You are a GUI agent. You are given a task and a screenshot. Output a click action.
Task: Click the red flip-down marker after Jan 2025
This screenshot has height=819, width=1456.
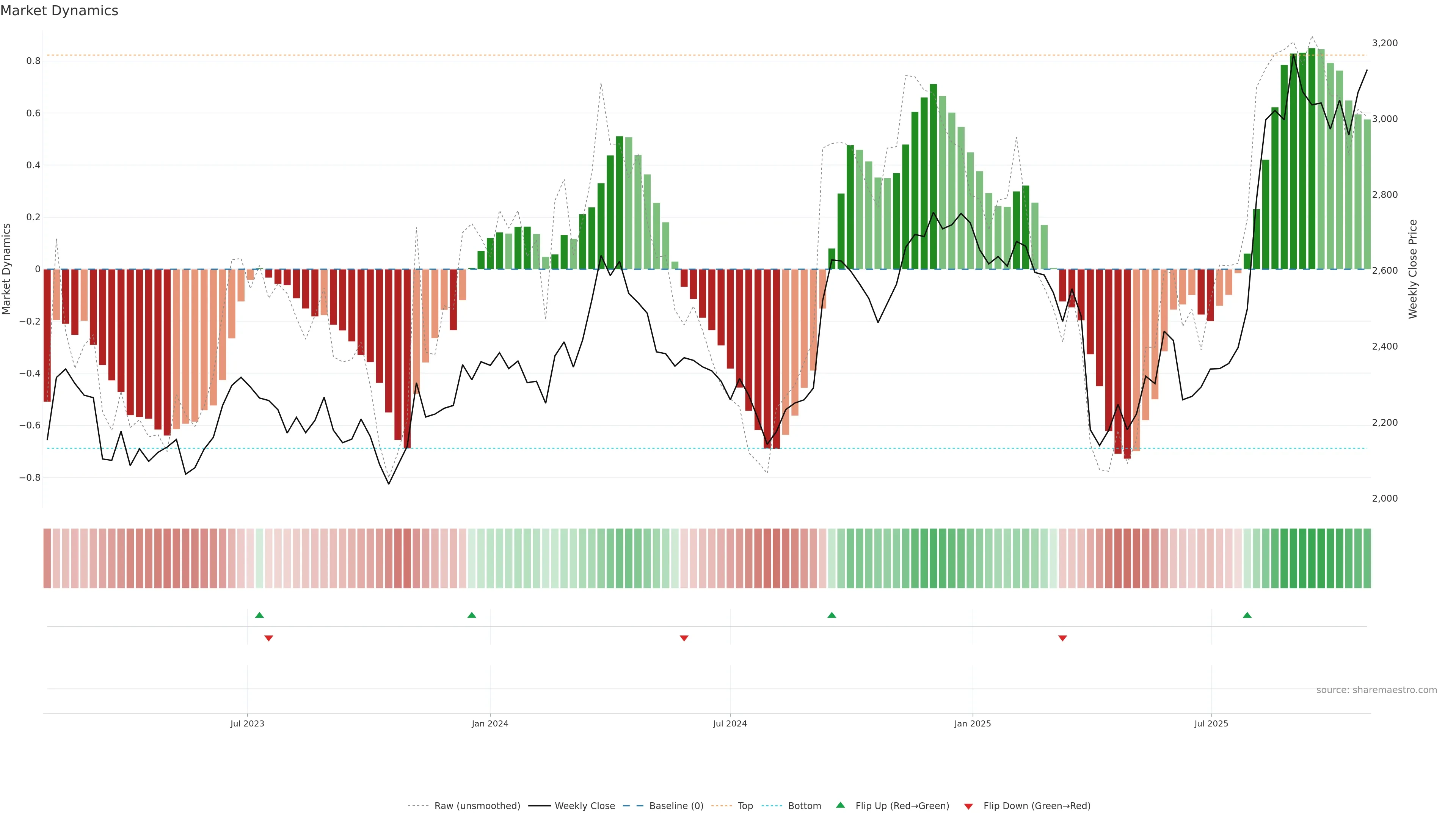1062,638
